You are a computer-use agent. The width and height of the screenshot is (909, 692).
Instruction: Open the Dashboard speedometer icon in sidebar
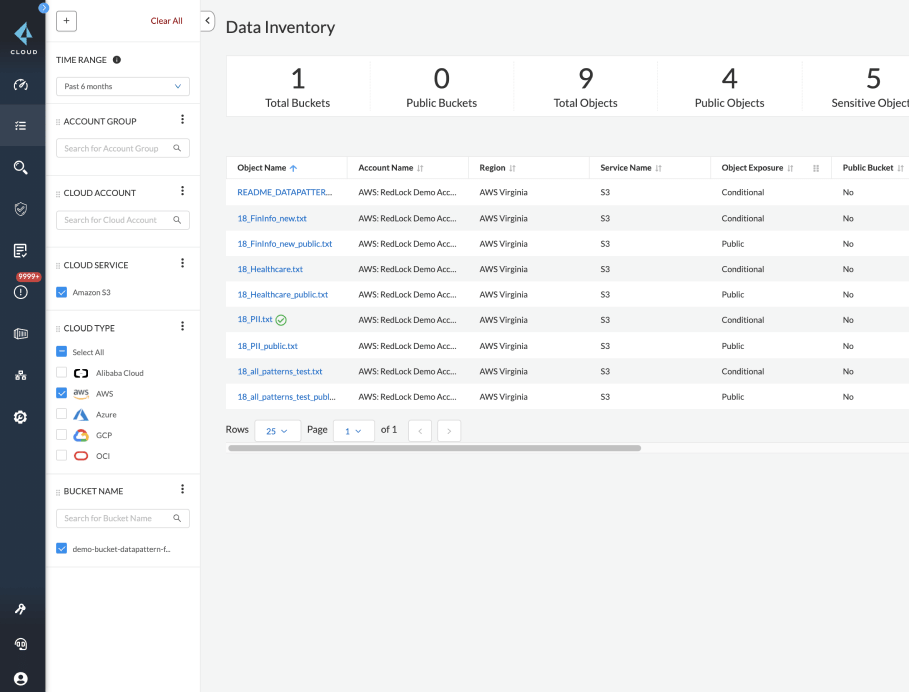tap(21, 85)
